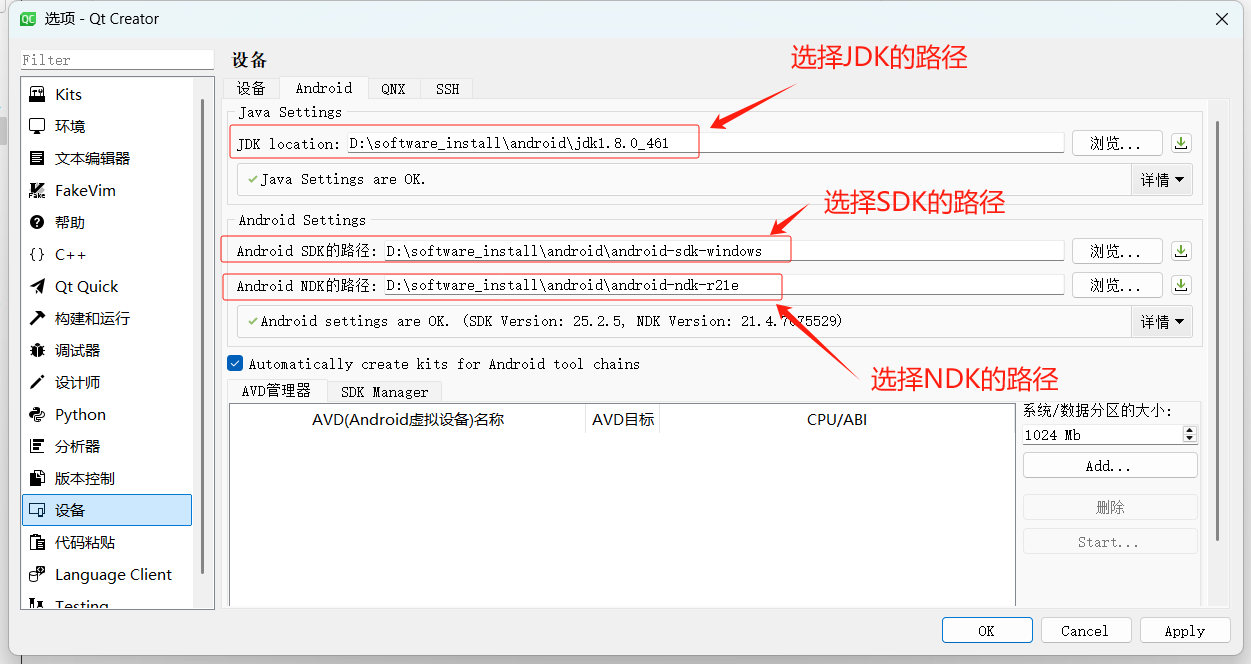Click the Python logo icon
Screen dimensions: 1251x664
point(37,414)
